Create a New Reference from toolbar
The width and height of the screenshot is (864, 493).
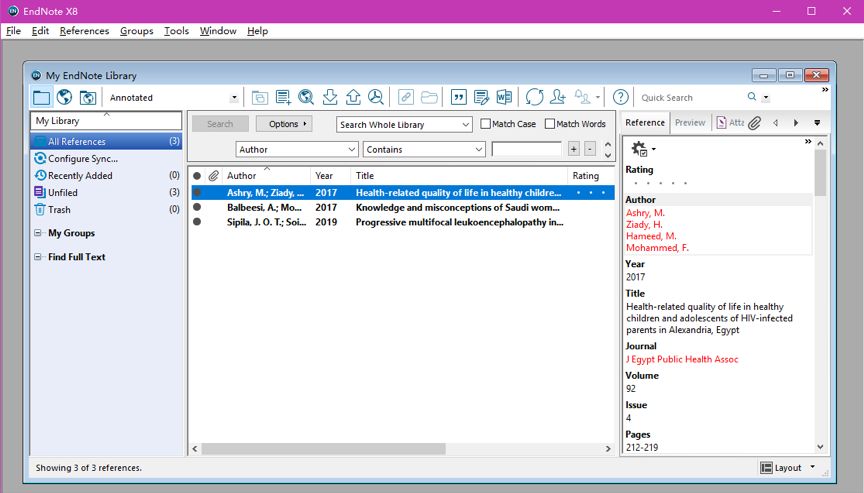283,98
